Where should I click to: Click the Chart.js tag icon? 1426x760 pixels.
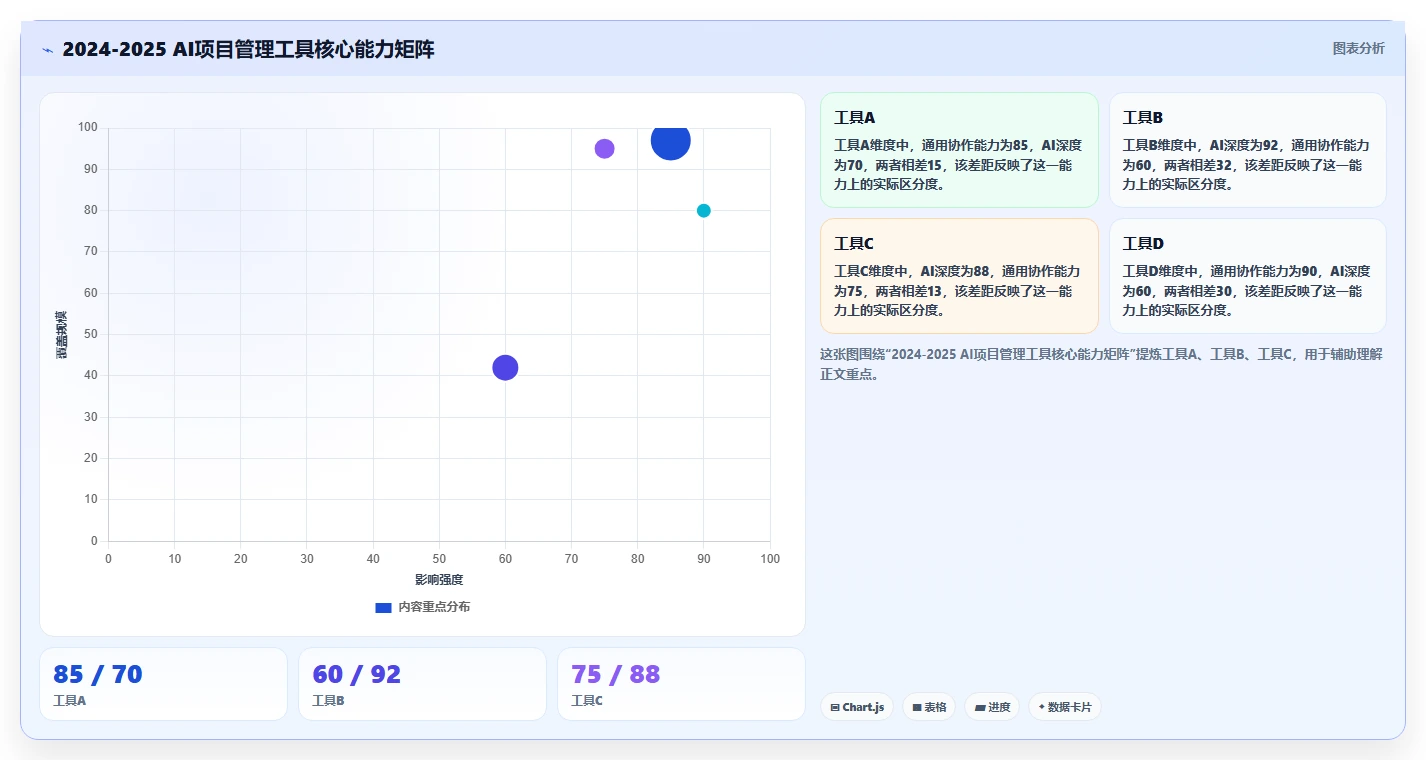[835, 708]
